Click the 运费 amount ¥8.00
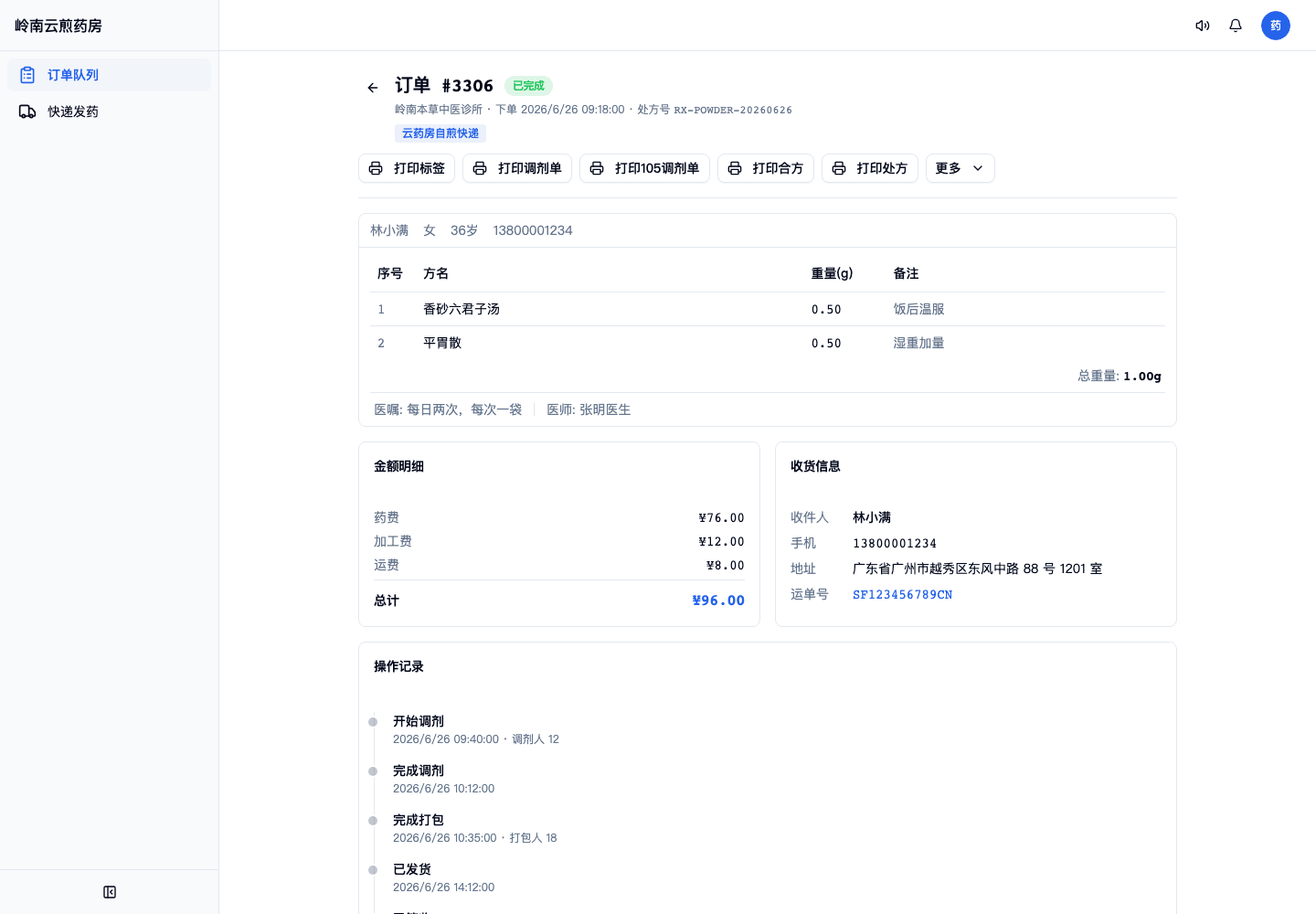The height and width of the screenshot is (914, 1316). click(x=725, y=565)
